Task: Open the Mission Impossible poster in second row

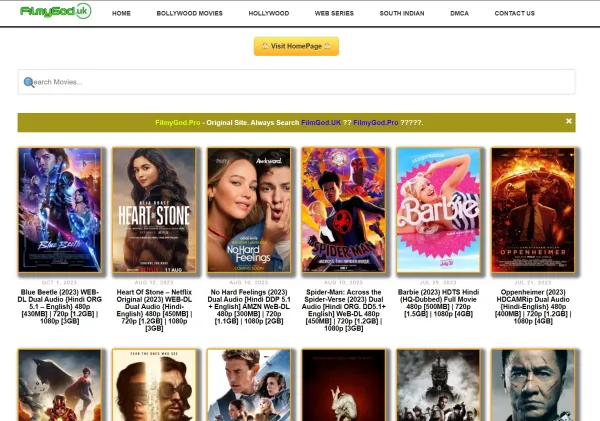Action: pyautogui.click(x=249, y=385)
